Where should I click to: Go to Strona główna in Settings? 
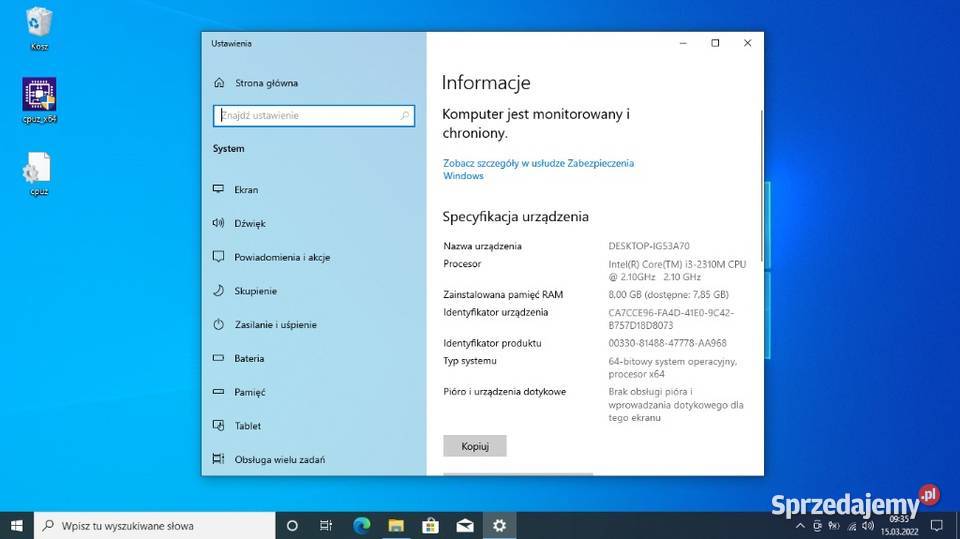266,83
